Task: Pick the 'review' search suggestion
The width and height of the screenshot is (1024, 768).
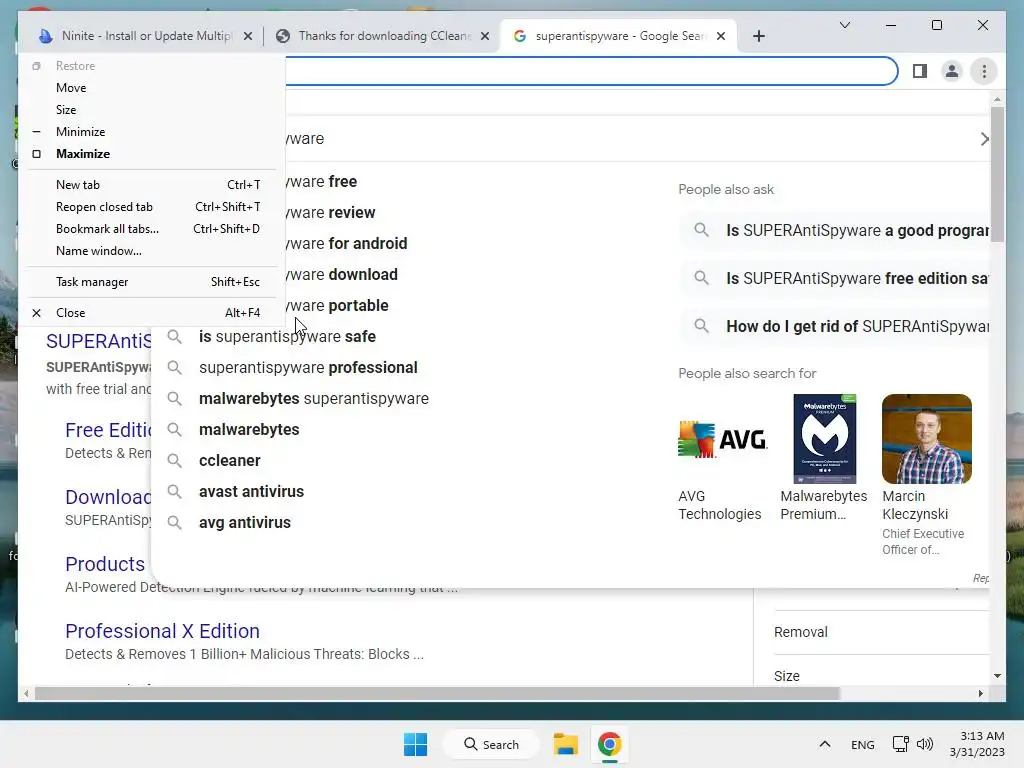Action: 330,213
